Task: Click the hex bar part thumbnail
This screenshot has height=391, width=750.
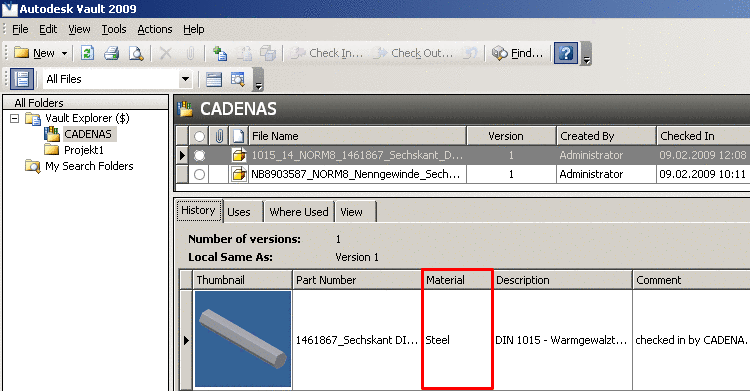Action: point(243,339)
